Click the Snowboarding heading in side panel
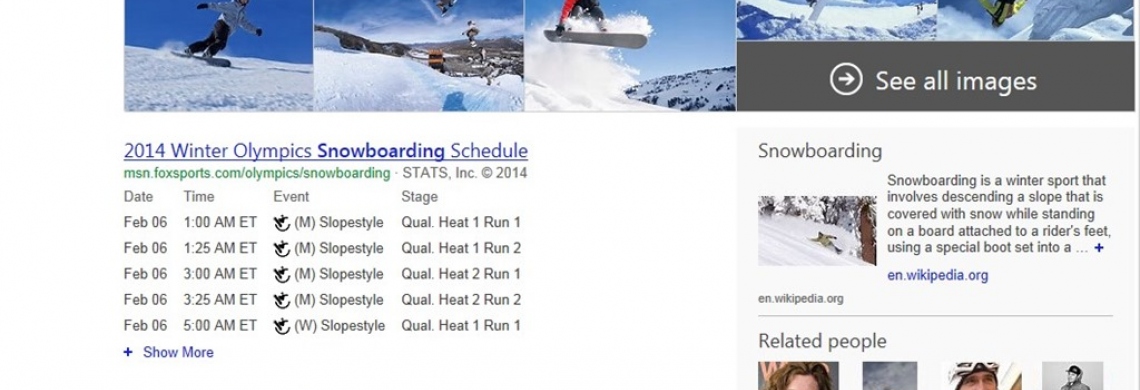This screenshot has height=390, width=1140. (x=819, y=151)
